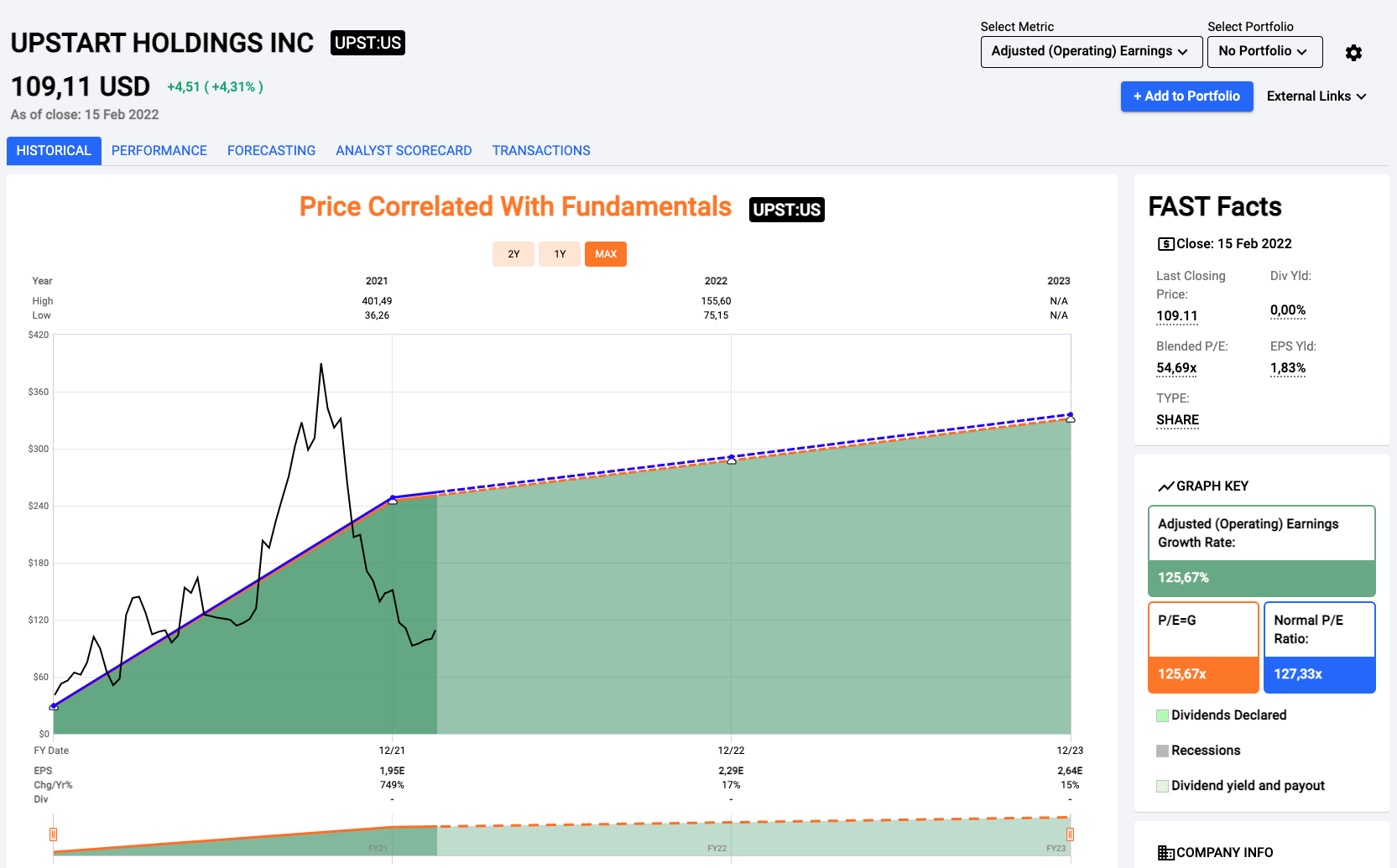Click the 12/22 earnings triangle marker
Screen dimensions: 1397x868
click(732, 460)
